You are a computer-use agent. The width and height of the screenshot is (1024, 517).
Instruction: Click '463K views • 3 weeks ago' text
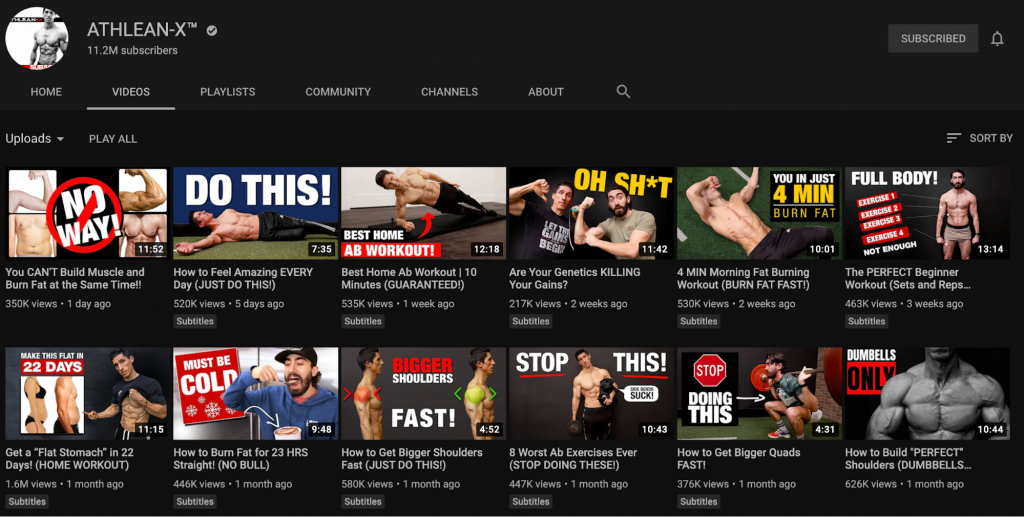pyautogui.click(x=904, y=304)
